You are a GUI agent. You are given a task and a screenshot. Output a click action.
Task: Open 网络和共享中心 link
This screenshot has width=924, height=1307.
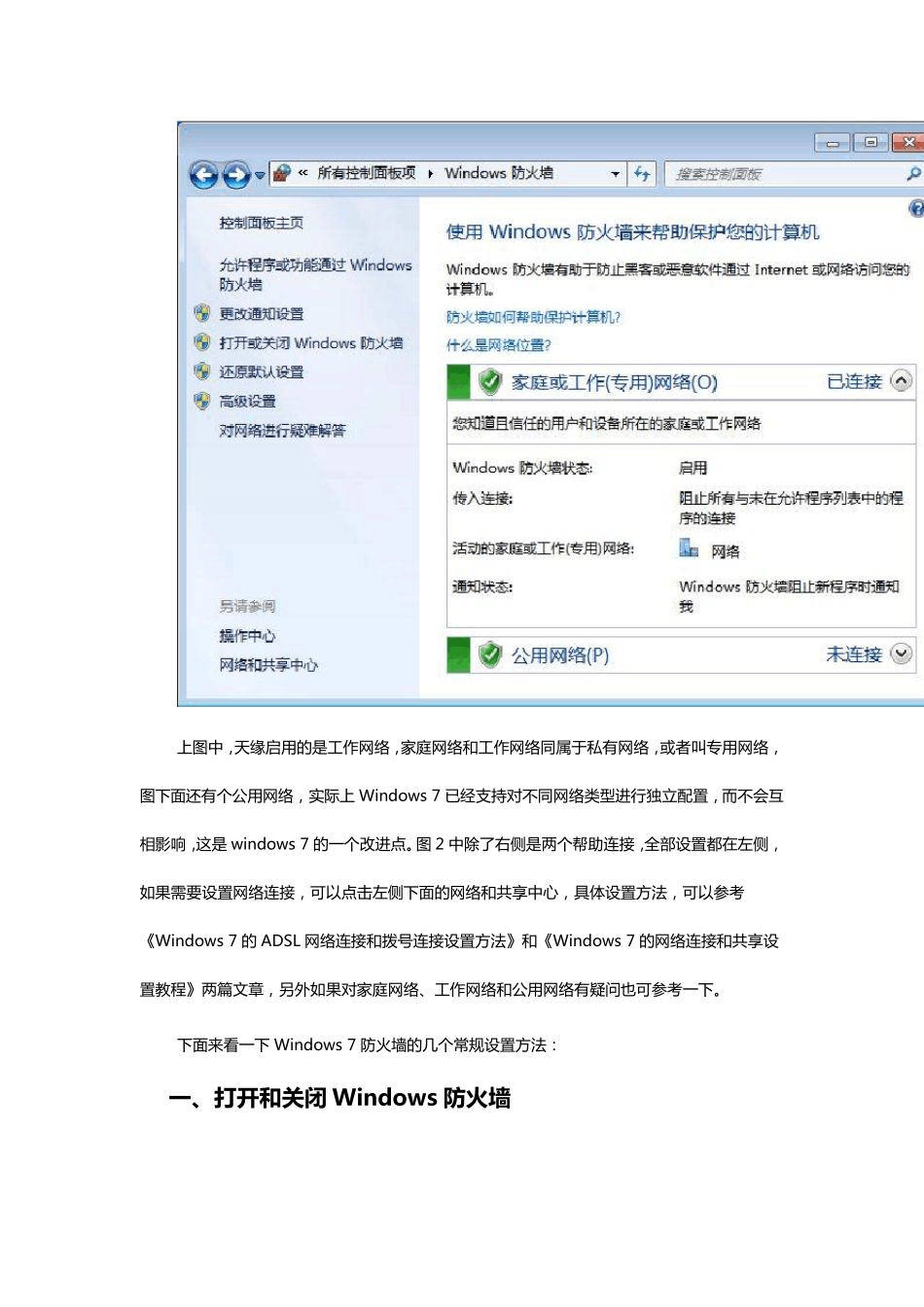(268, 665)
